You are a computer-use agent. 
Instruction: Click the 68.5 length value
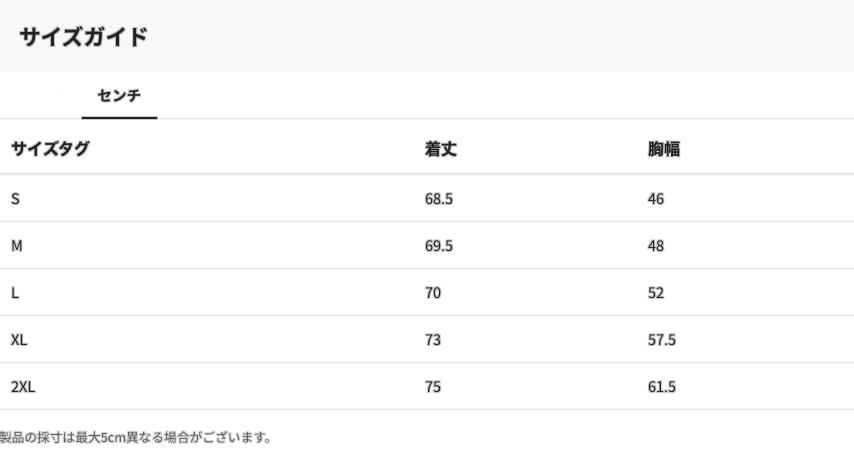click(439, 199)
